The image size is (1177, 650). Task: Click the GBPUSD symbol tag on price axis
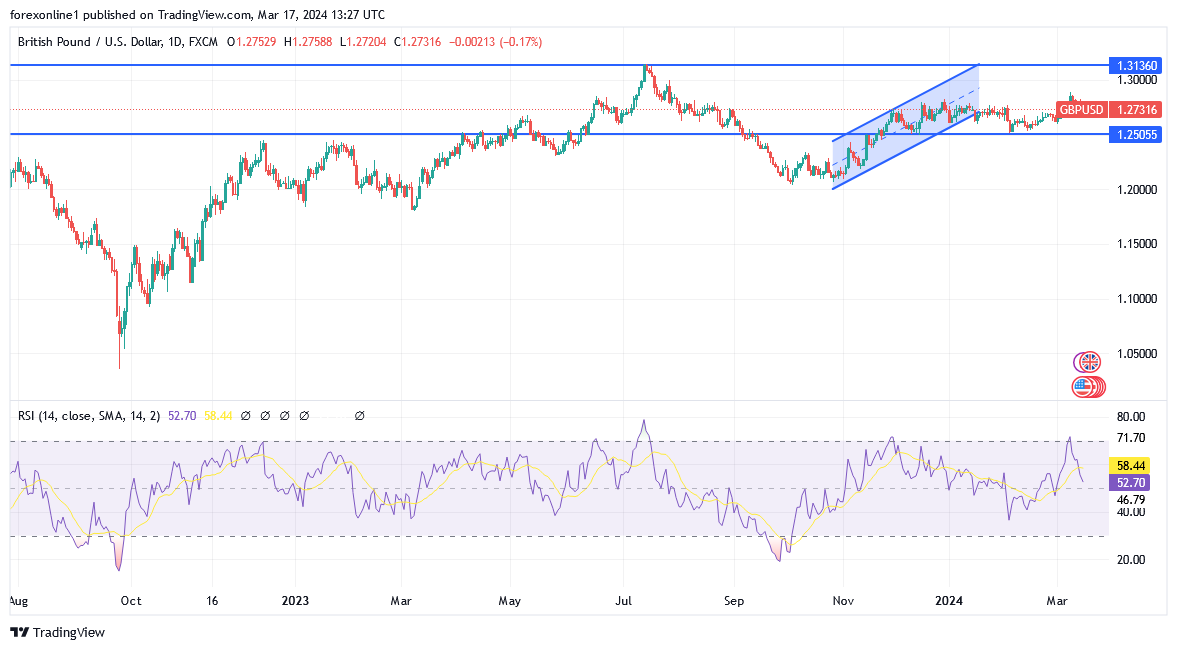(x=1081, y=110)
